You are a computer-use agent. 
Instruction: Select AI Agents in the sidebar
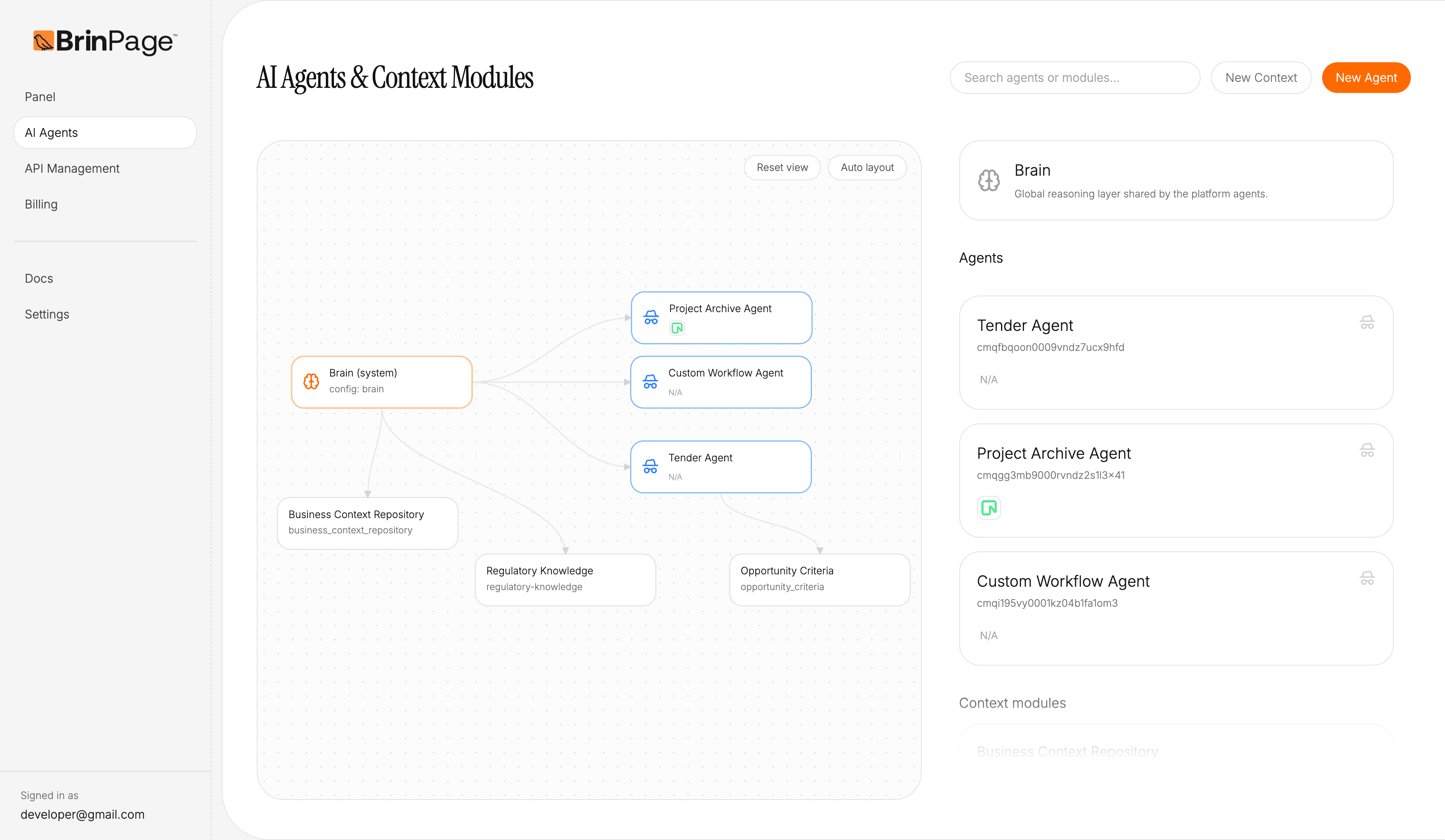tap(105, 133)
